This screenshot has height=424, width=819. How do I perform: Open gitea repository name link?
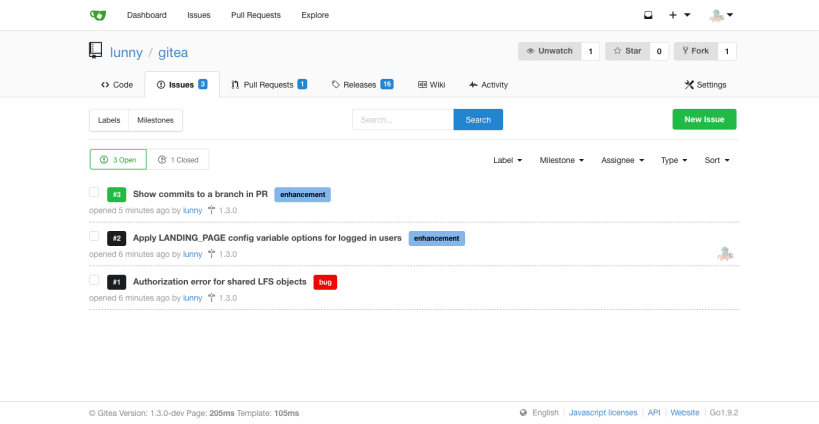point(173,52)
